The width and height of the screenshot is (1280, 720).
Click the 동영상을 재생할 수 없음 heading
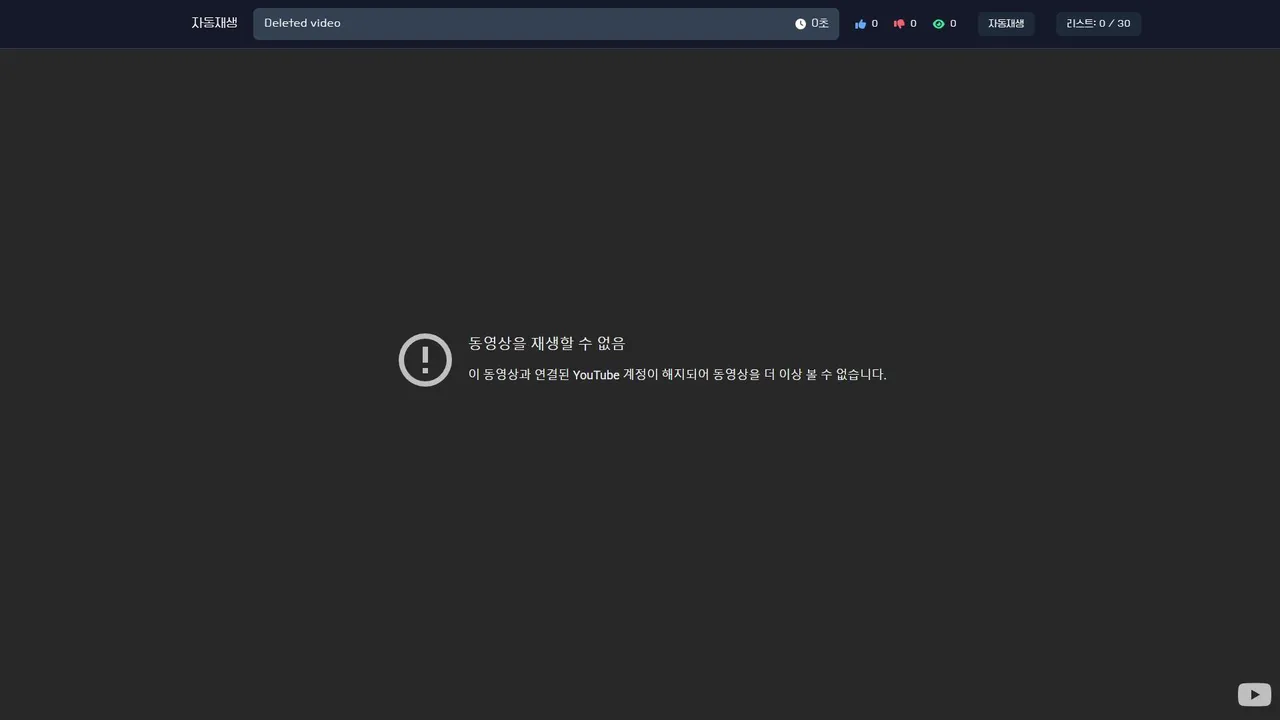tap(547, 343)
